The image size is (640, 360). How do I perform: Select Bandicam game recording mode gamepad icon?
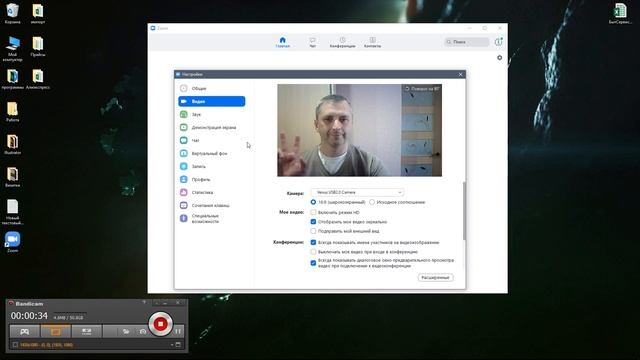click(x=24, y=331)
